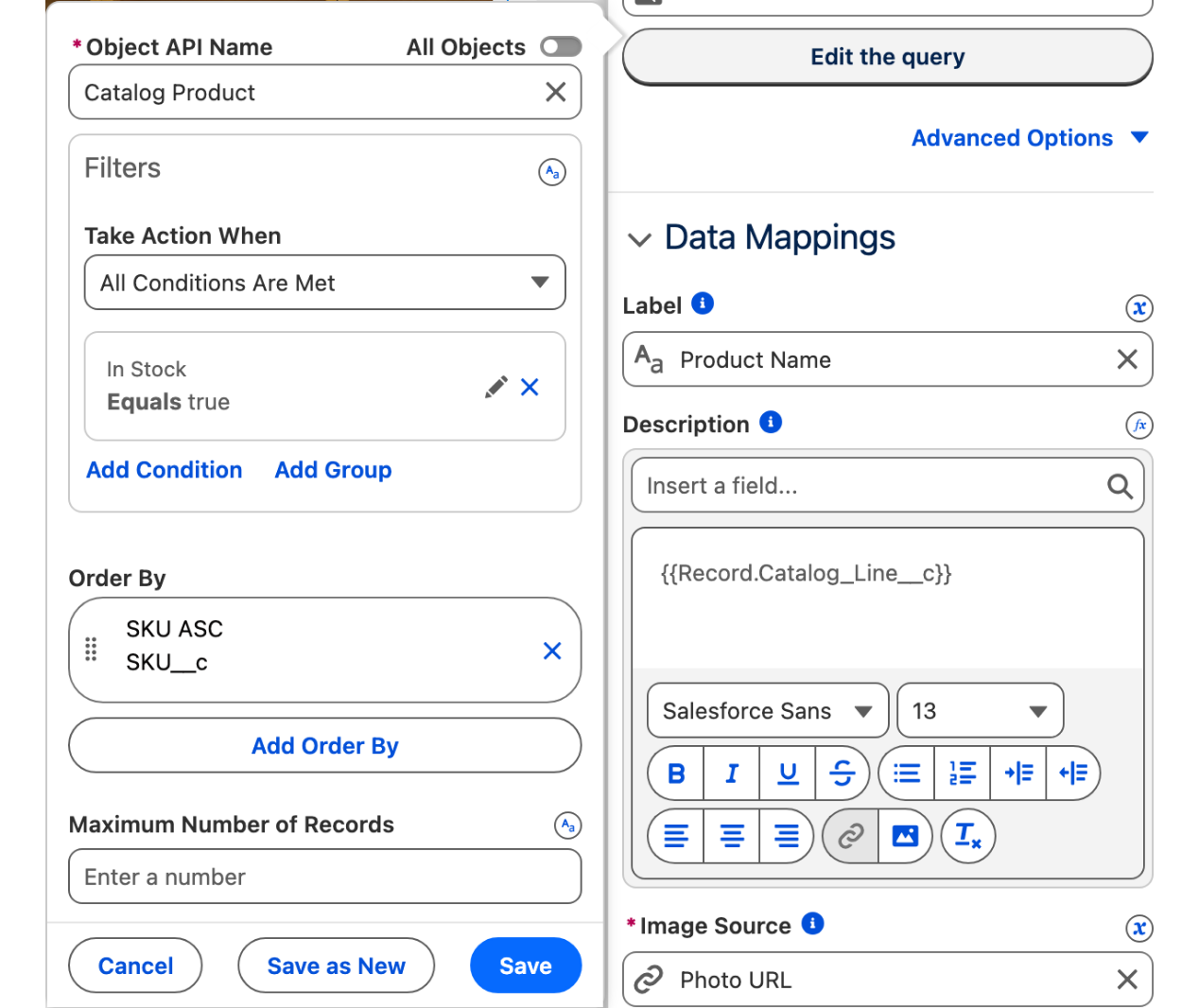Toggle expression mode for Image Source
The width and height of the screenshot is (1199, 1008).
(1139, 929)
